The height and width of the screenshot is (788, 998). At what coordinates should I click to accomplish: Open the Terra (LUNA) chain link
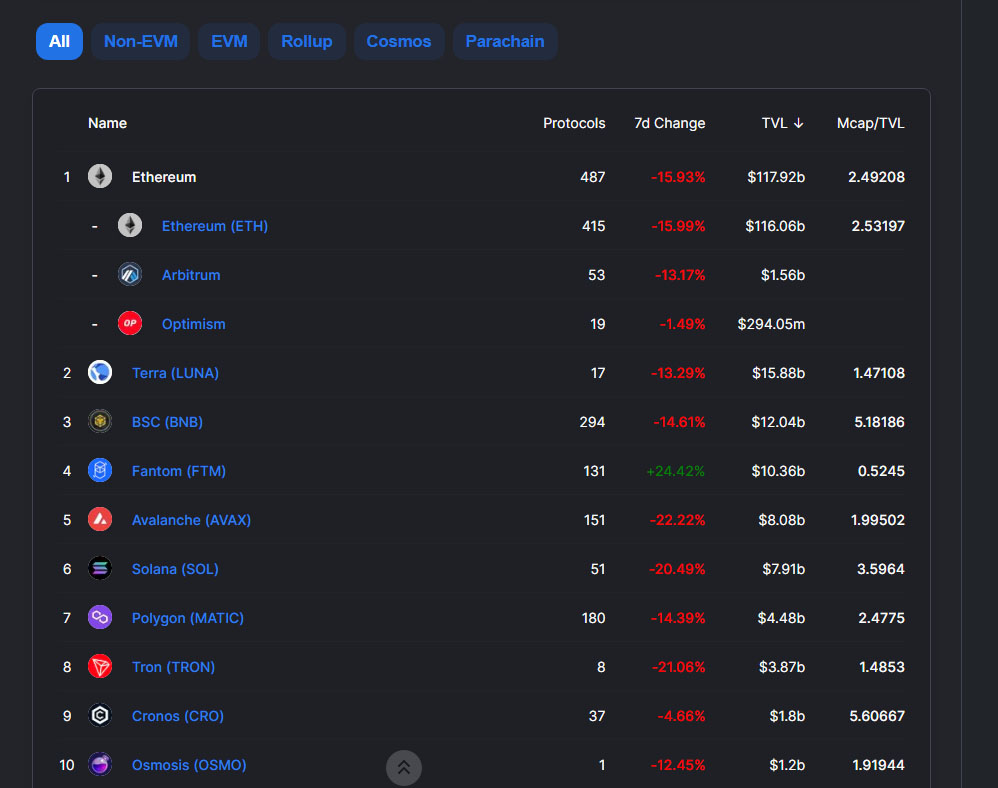click(x=175, y=373)
